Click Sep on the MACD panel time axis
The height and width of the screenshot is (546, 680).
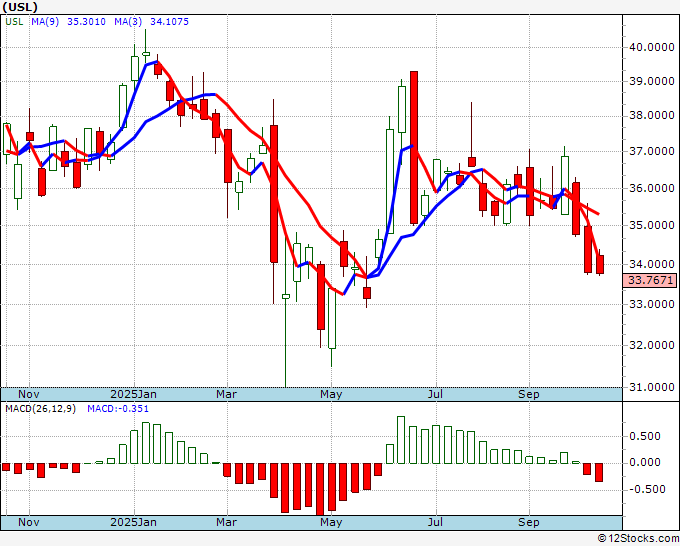point(529,522)
